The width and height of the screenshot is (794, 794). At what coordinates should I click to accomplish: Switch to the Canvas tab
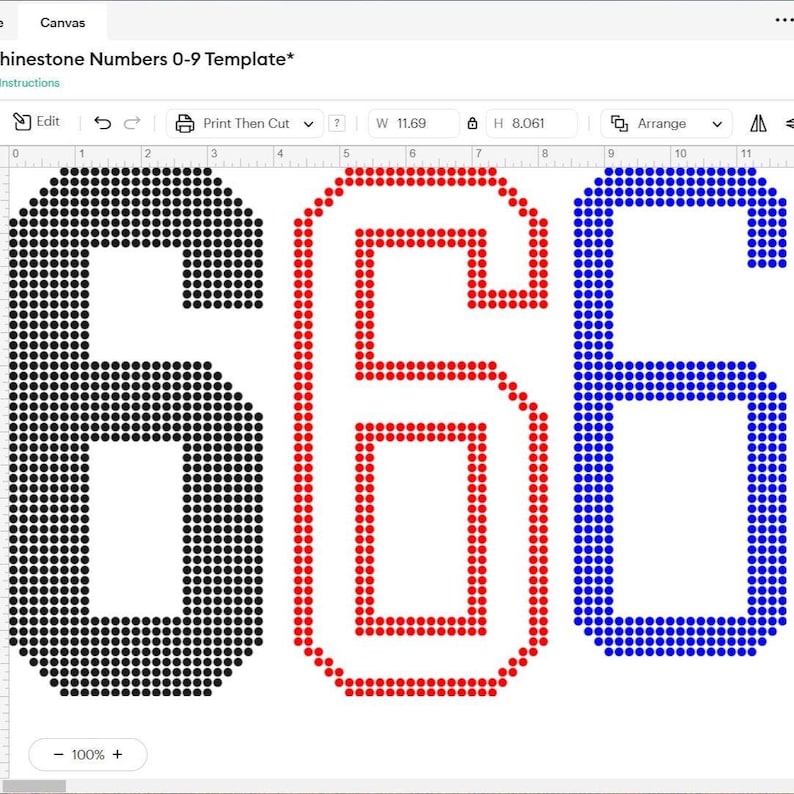(x=63, y=23)
